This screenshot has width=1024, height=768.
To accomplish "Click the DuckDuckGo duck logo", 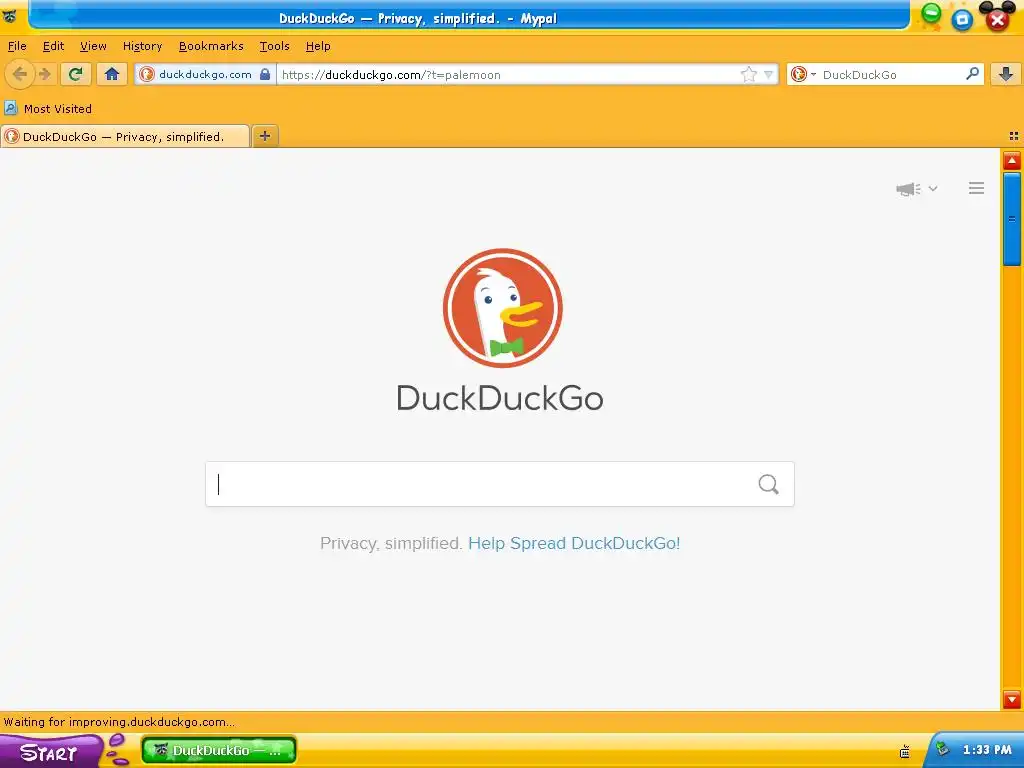I will pos(502,308).
